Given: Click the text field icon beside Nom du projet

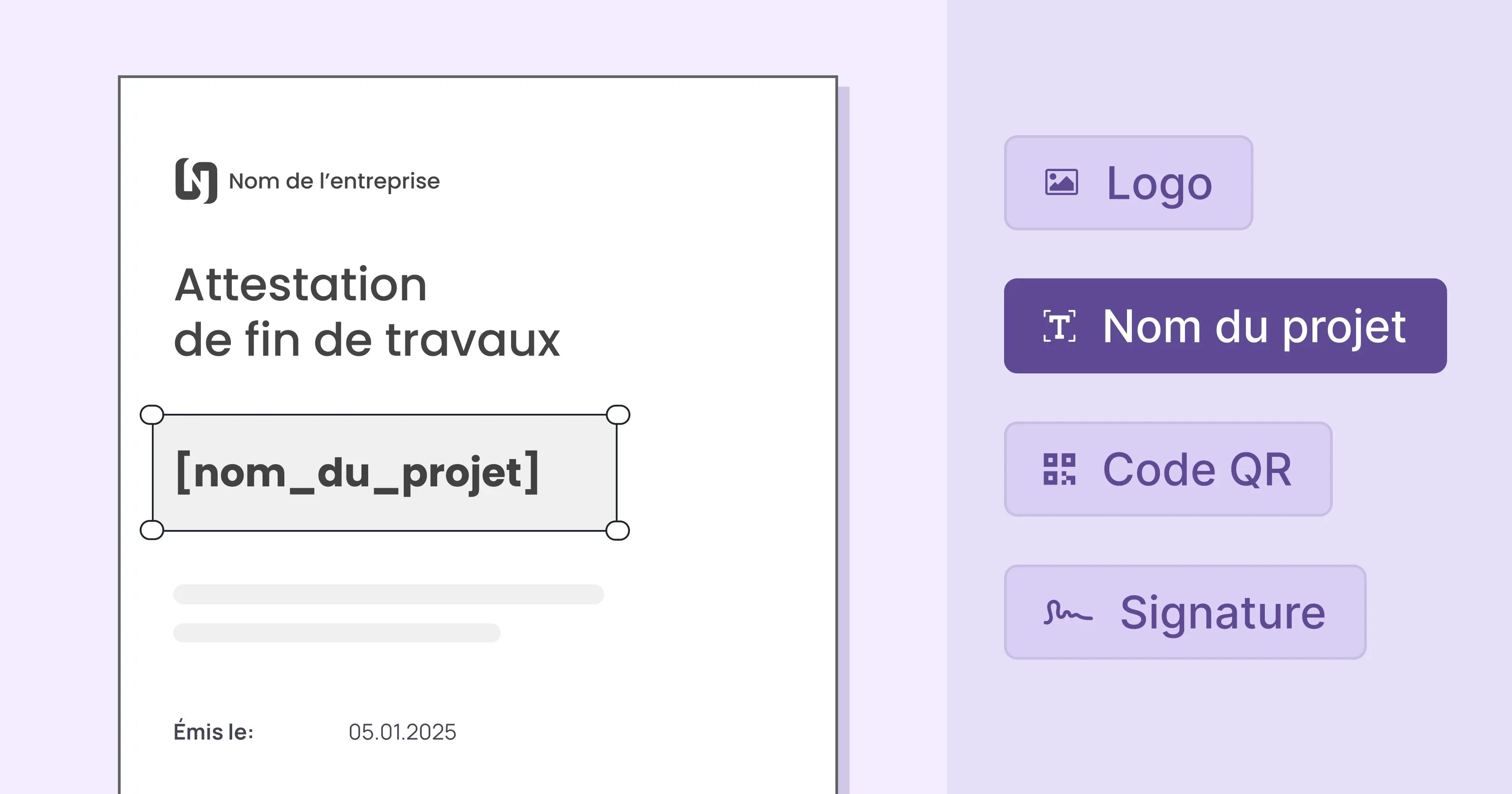Looking at the screenshot, I should [x=1059, y=326].
